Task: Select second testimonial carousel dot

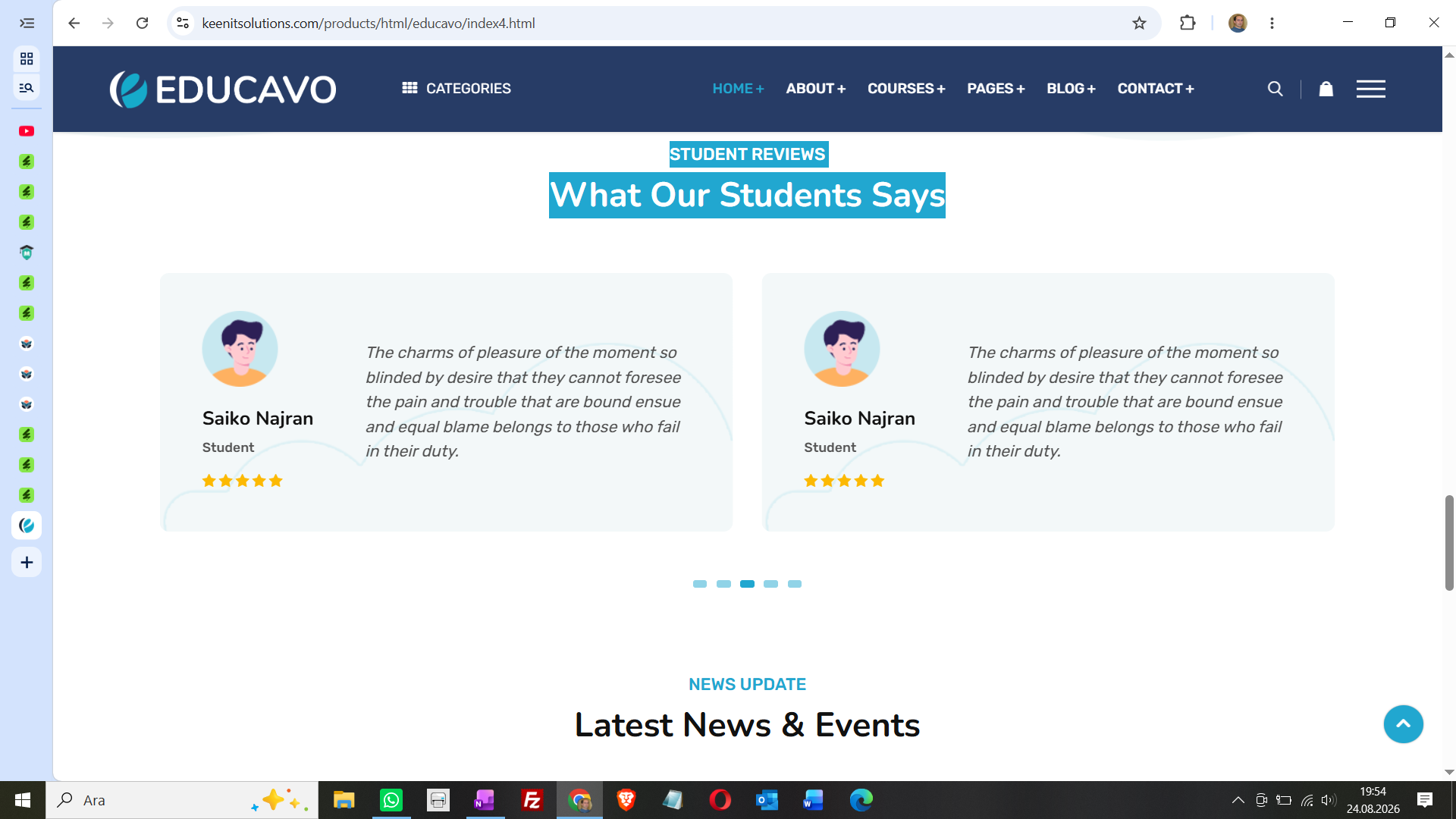Action: point(723,584)
